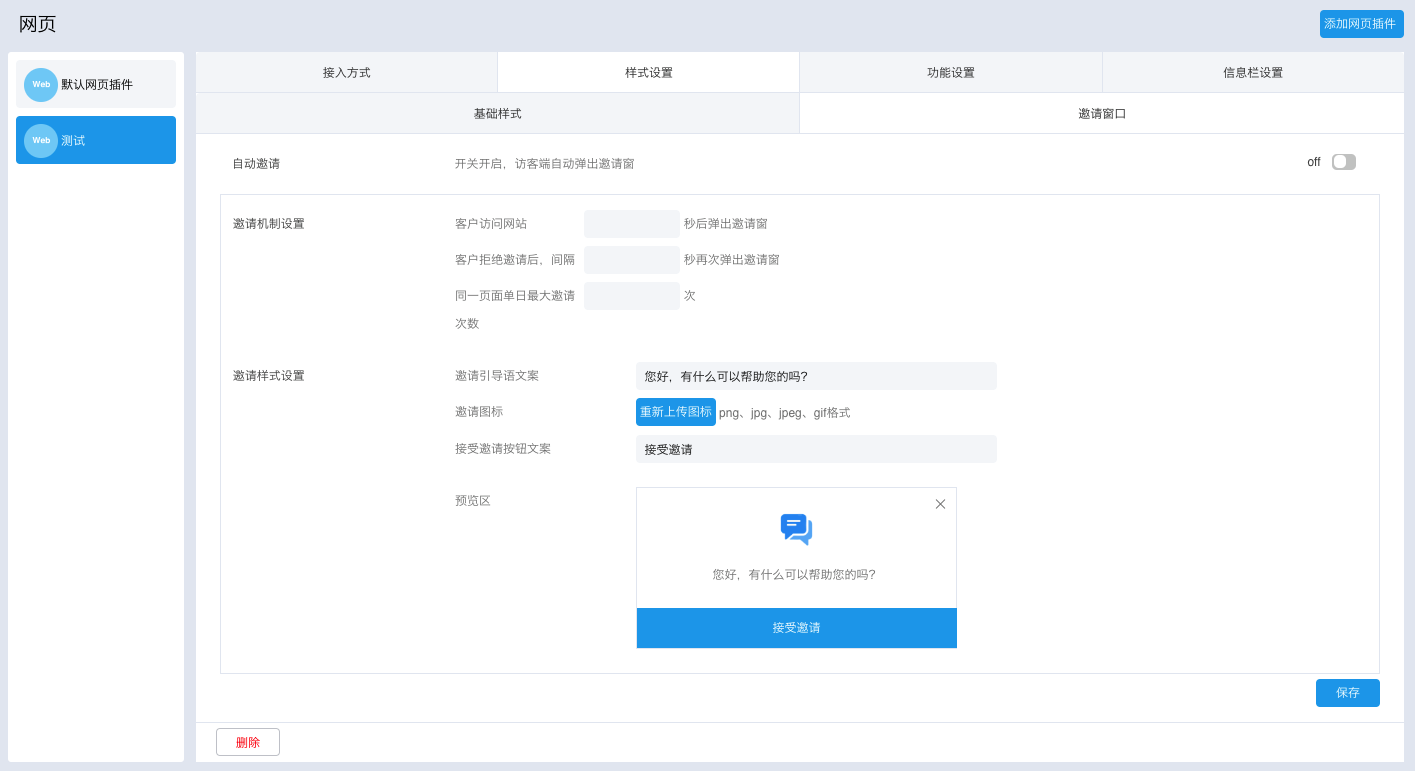This screenshot has width=1415, height=771.
Task: Click the Web icon beside 默认网页插件
Action: tap(41, 85)
